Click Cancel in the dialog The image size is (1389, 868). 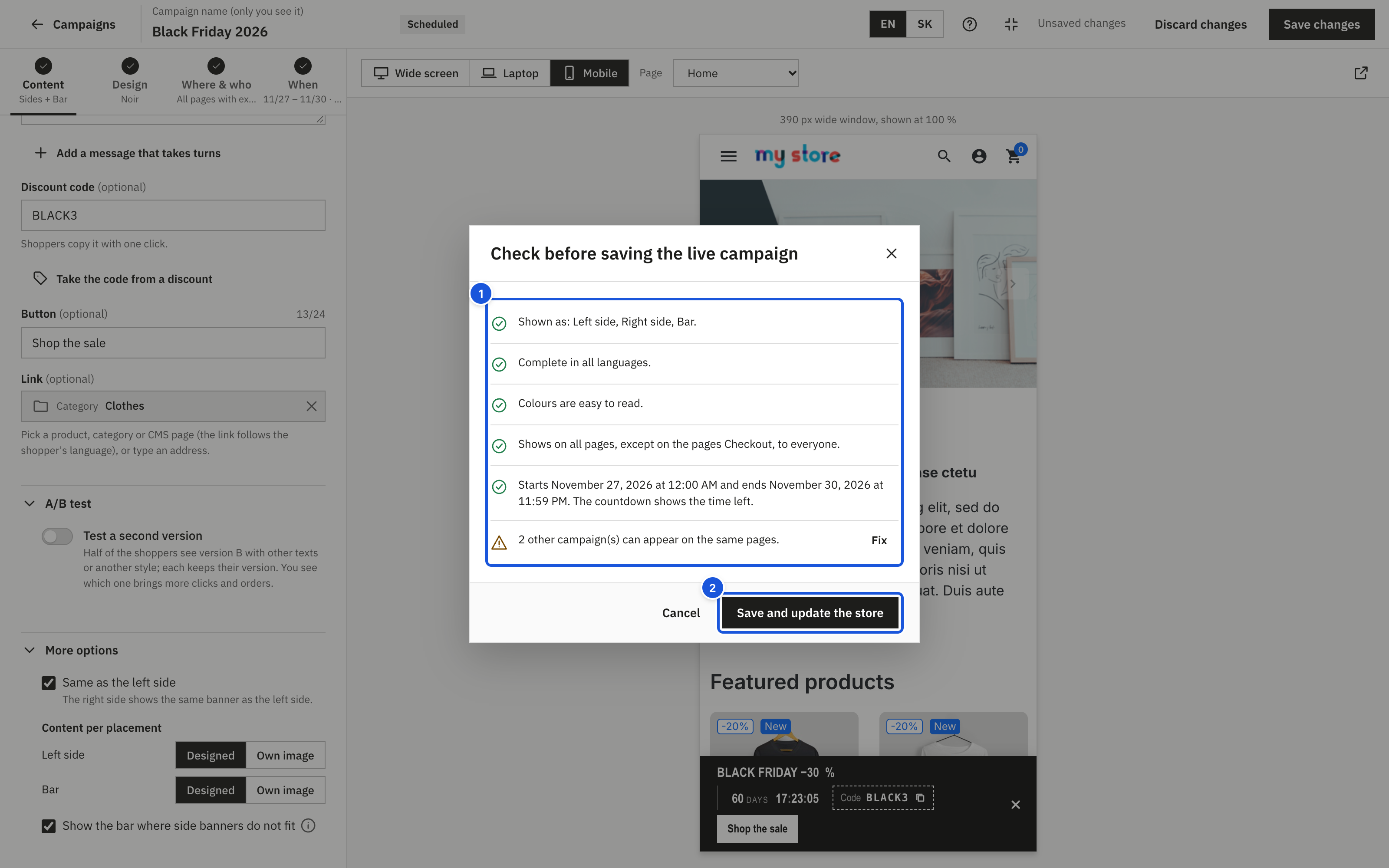(x=681, y=612)
